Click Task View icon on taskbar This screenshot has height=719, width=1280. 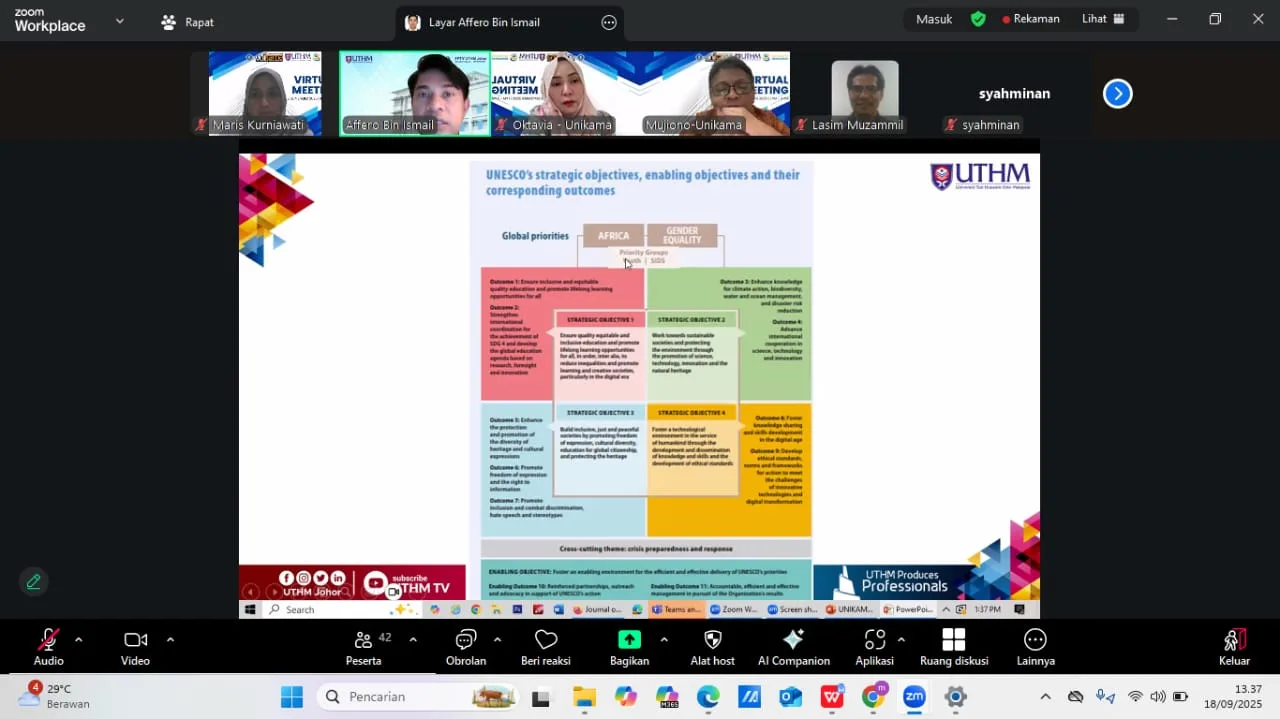click(541, 697)
